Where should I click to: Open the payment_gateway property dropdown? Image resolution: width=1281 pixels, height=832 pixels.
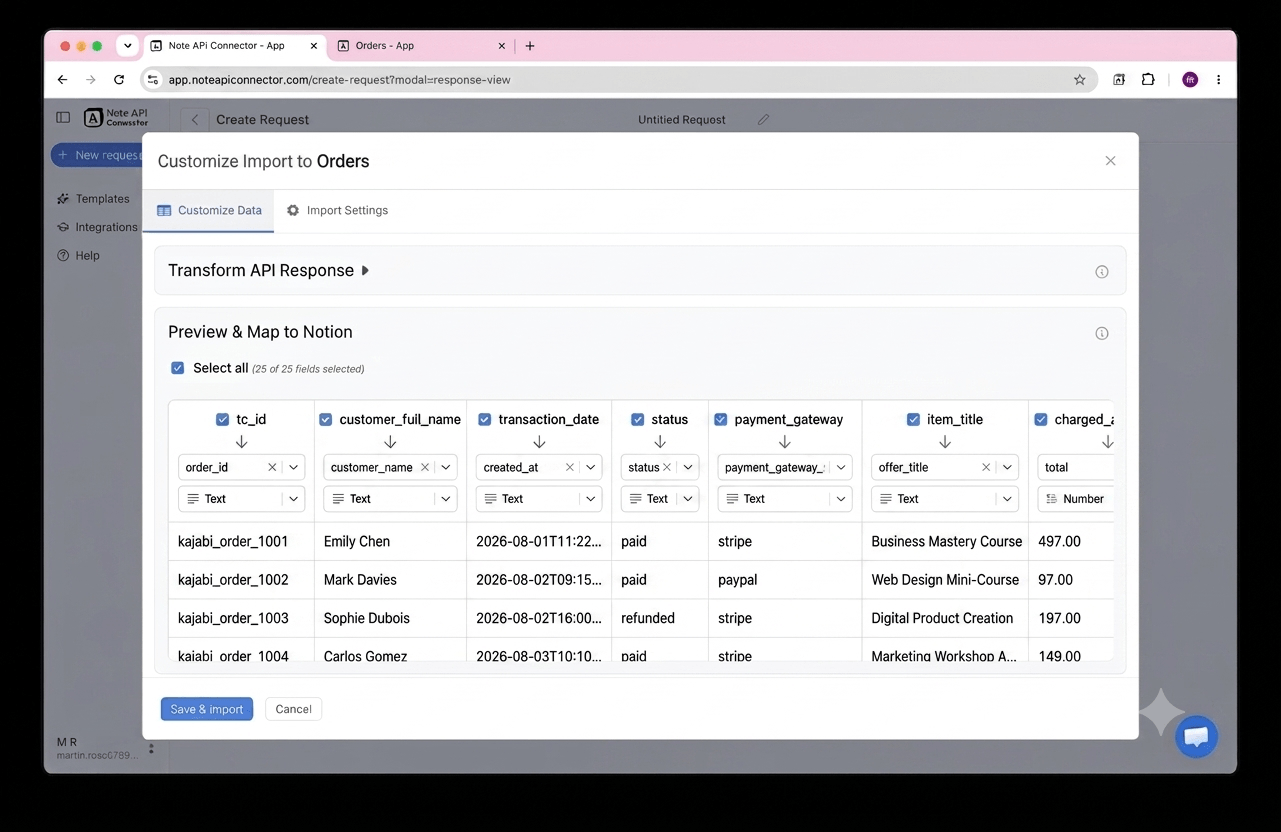pos(841,467)
